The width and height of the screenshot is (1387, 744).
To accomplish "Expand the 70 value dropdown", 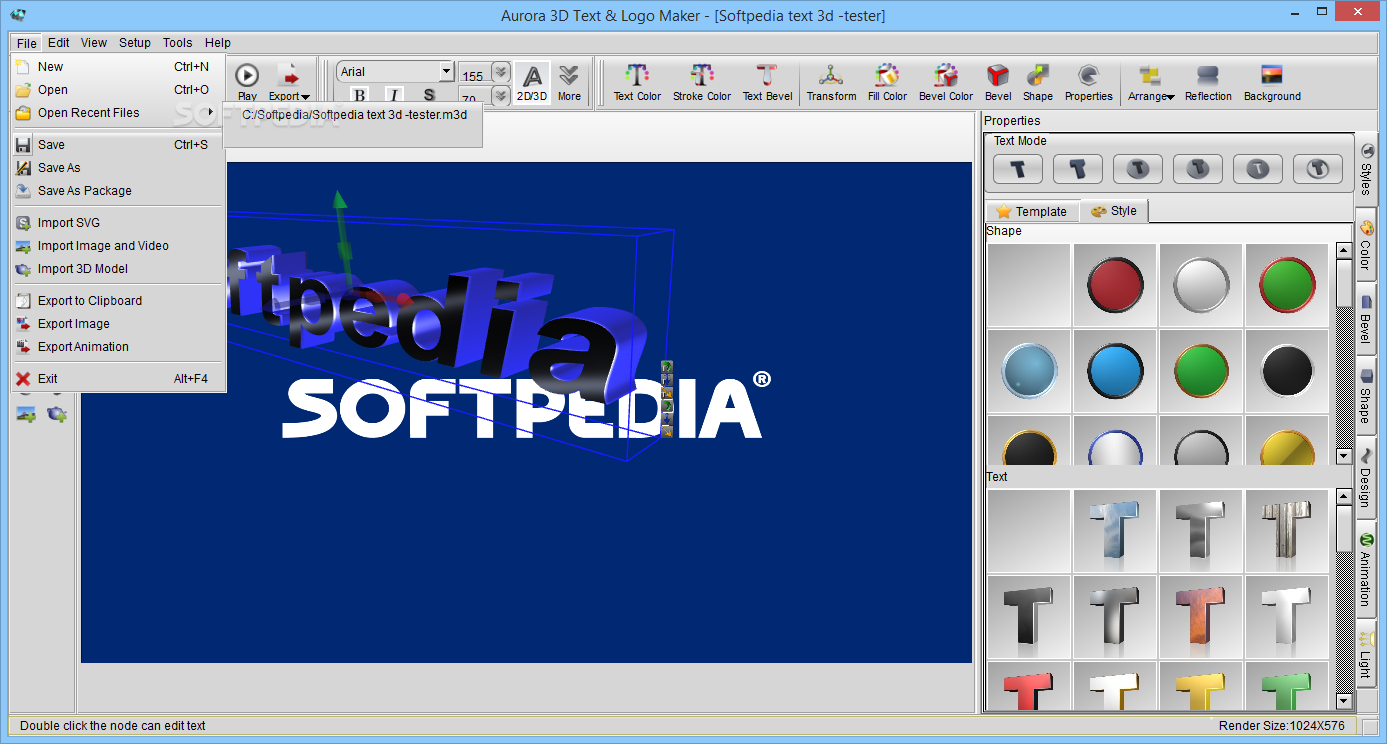I will pyautogui.click(x=500, y=96).
